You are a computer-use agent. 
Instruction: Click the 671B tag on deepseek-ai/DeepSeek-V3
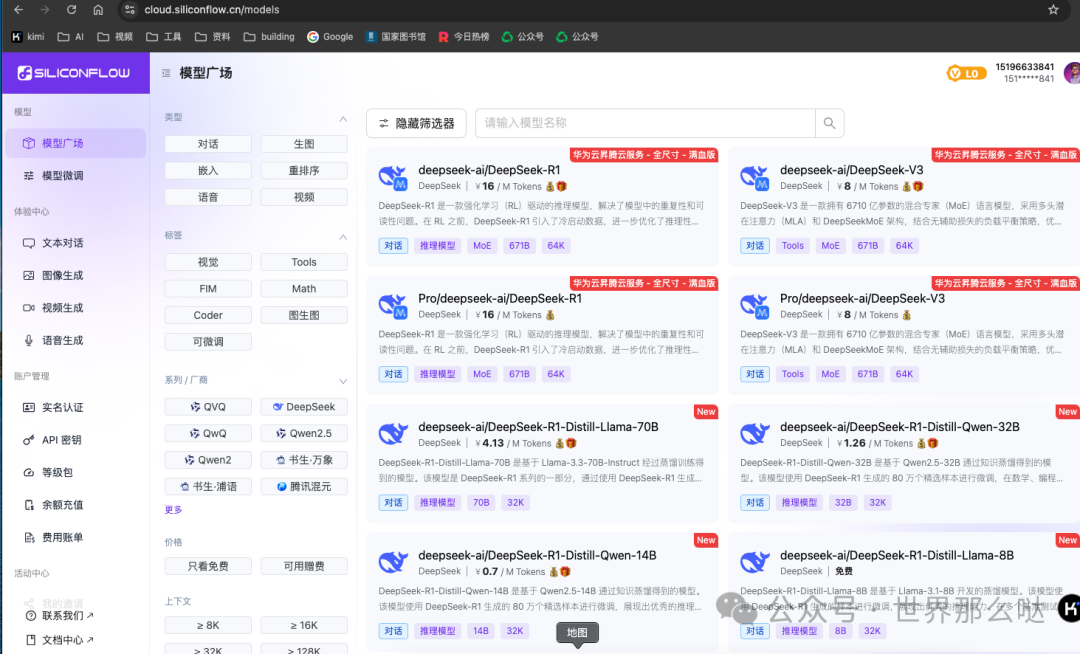click(x=867, y=246)
